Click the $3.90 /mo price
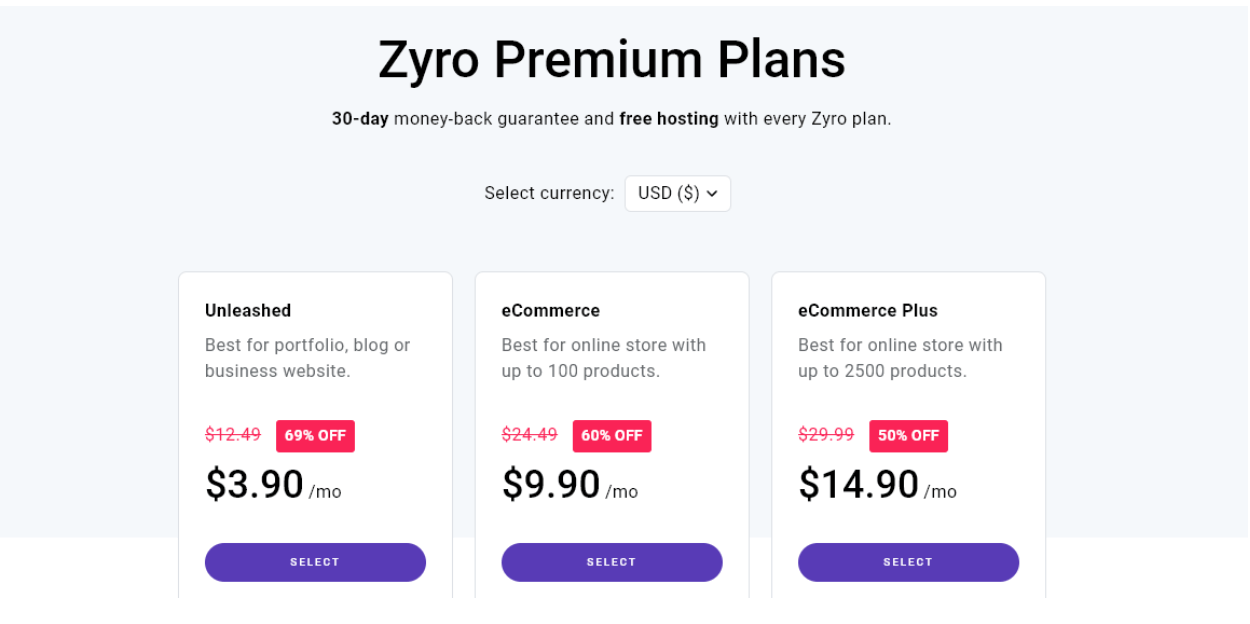Image resolution: width=1250 pixels, height=624 pixels. point(273,485)
